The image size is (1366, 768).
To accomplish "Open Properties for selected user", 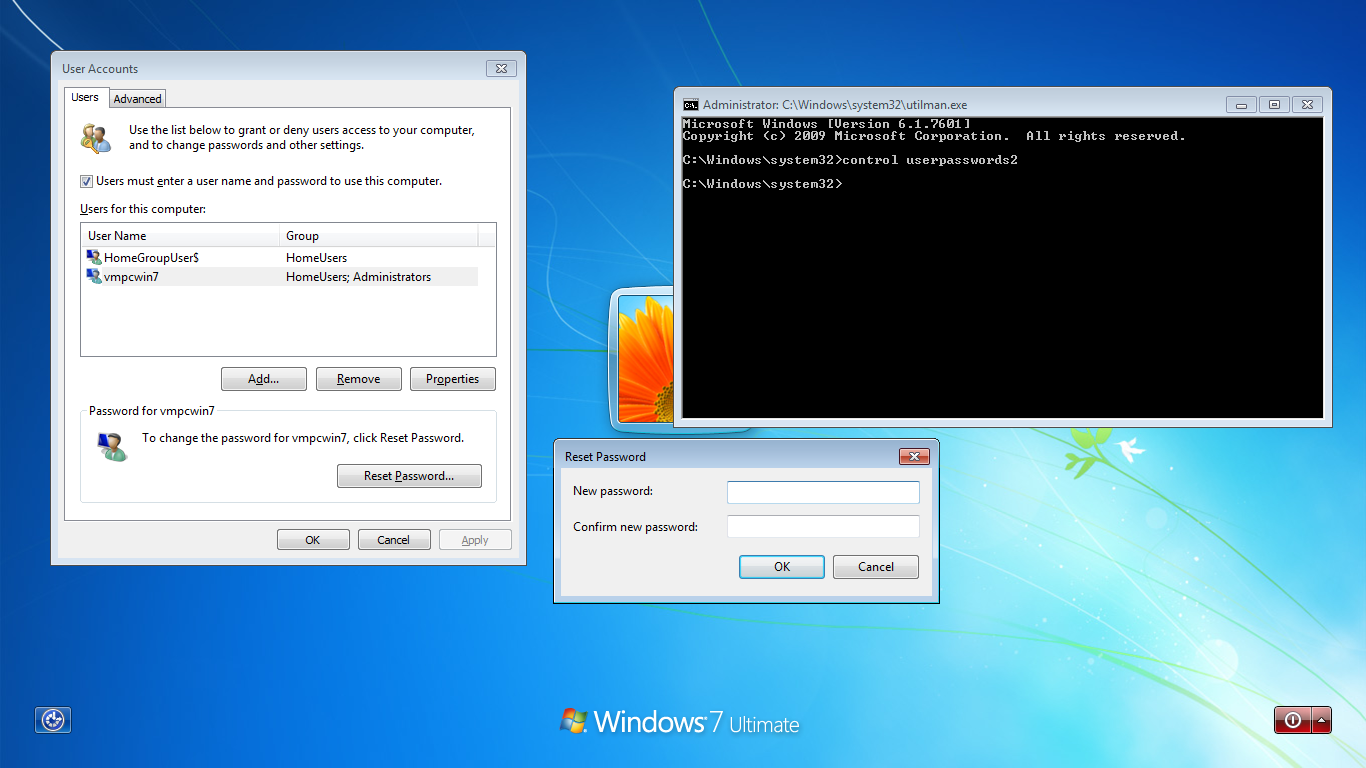I will pyautogui.click(x=452, y=379).
